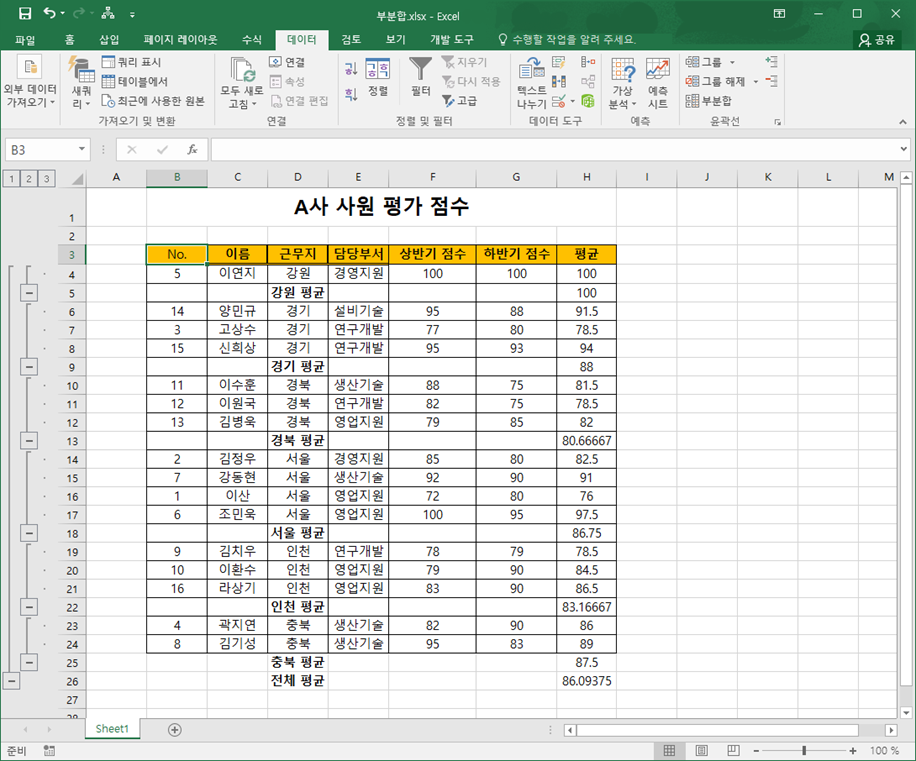Click the zoom out minus button

coord(755,750)
